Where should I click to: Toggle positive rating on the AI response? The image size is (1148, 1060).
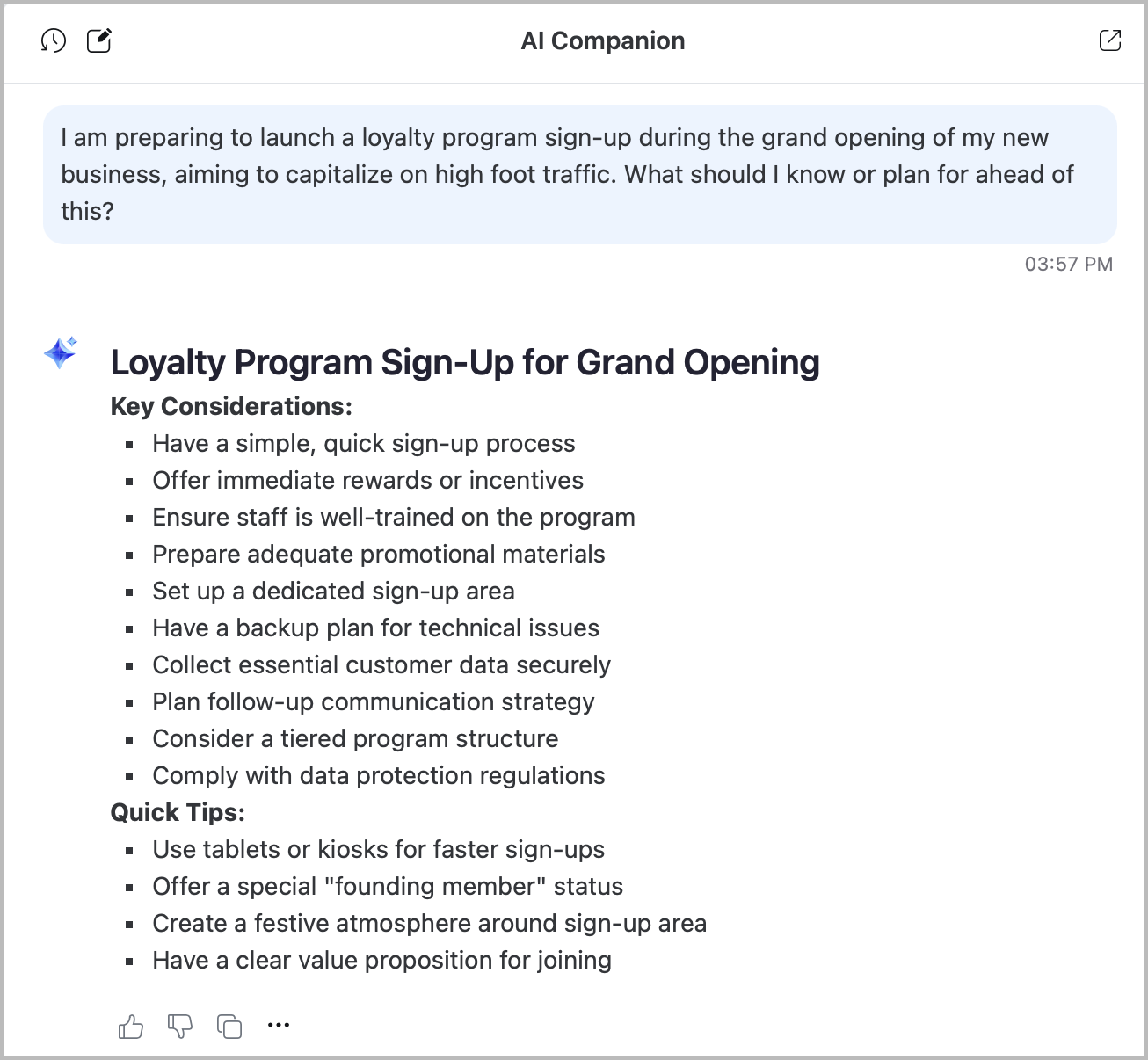click(130, 1025)
